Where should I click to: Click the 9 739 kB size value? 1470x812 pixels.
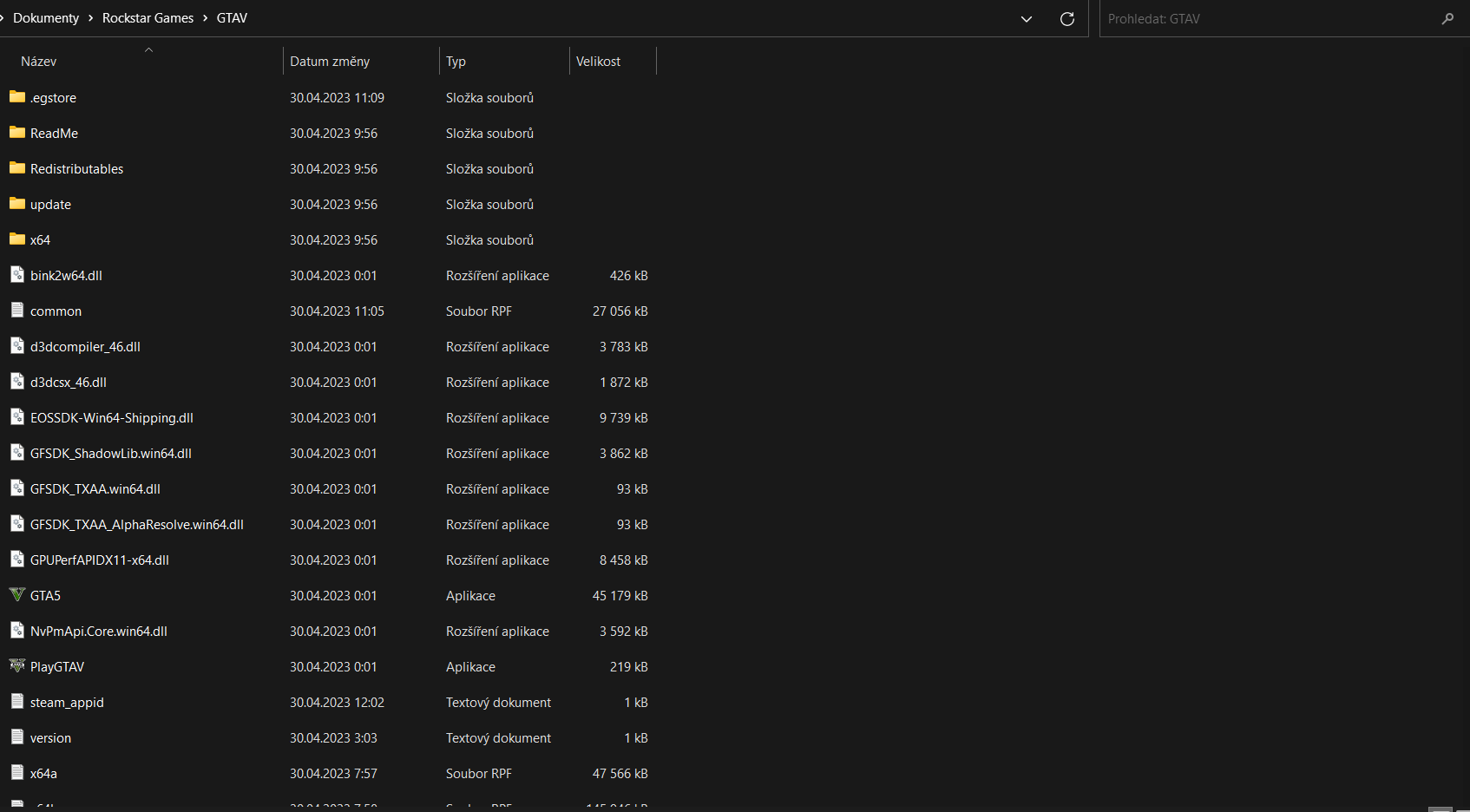point(623,418)
